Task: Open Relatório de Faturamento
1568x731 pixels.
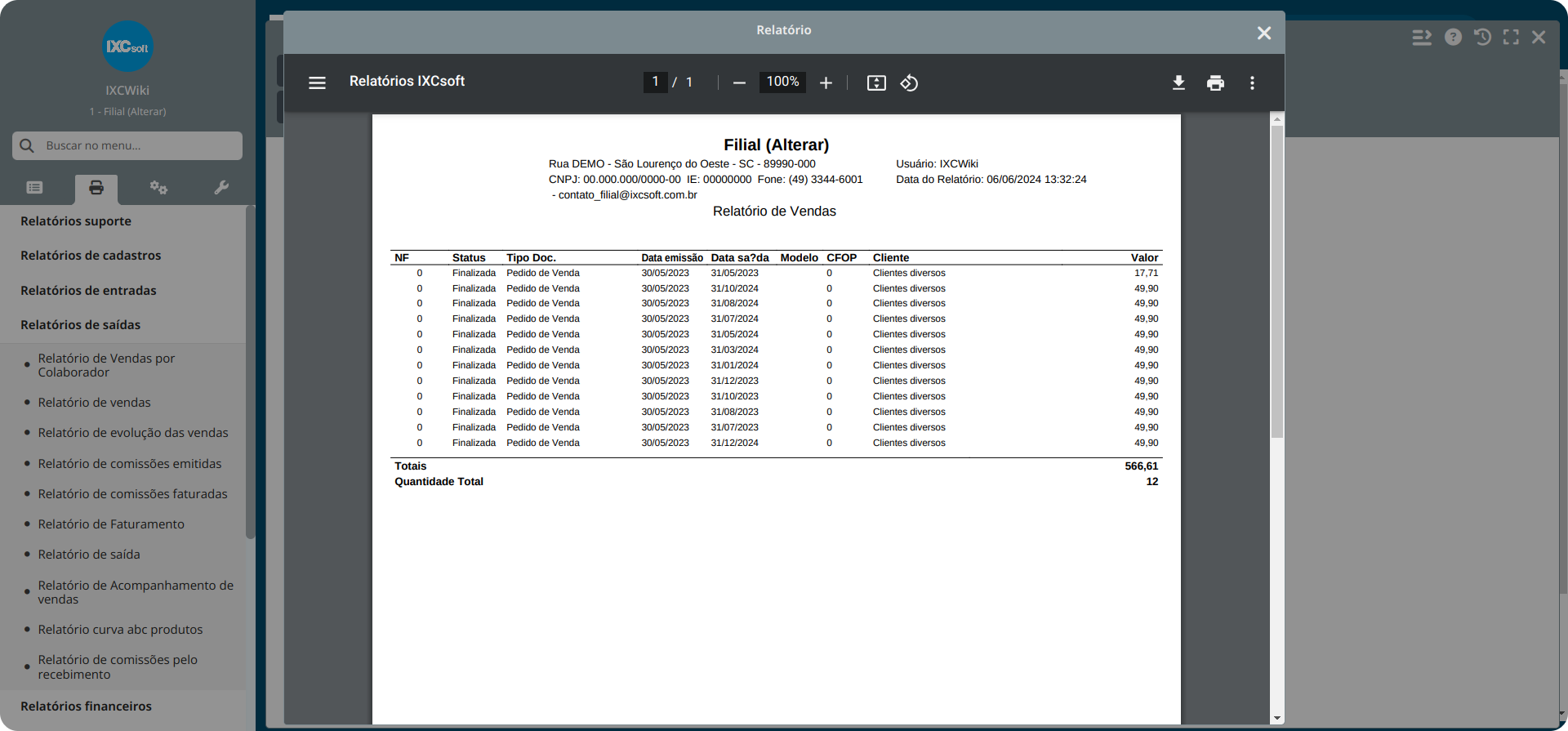Action: [x=111, y=524]
